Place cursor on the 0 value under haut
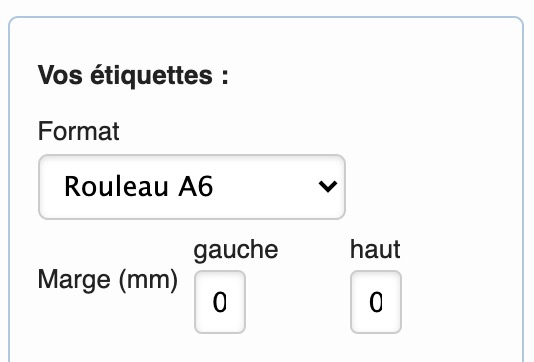The image size is (534, 362). click(376, 302)
